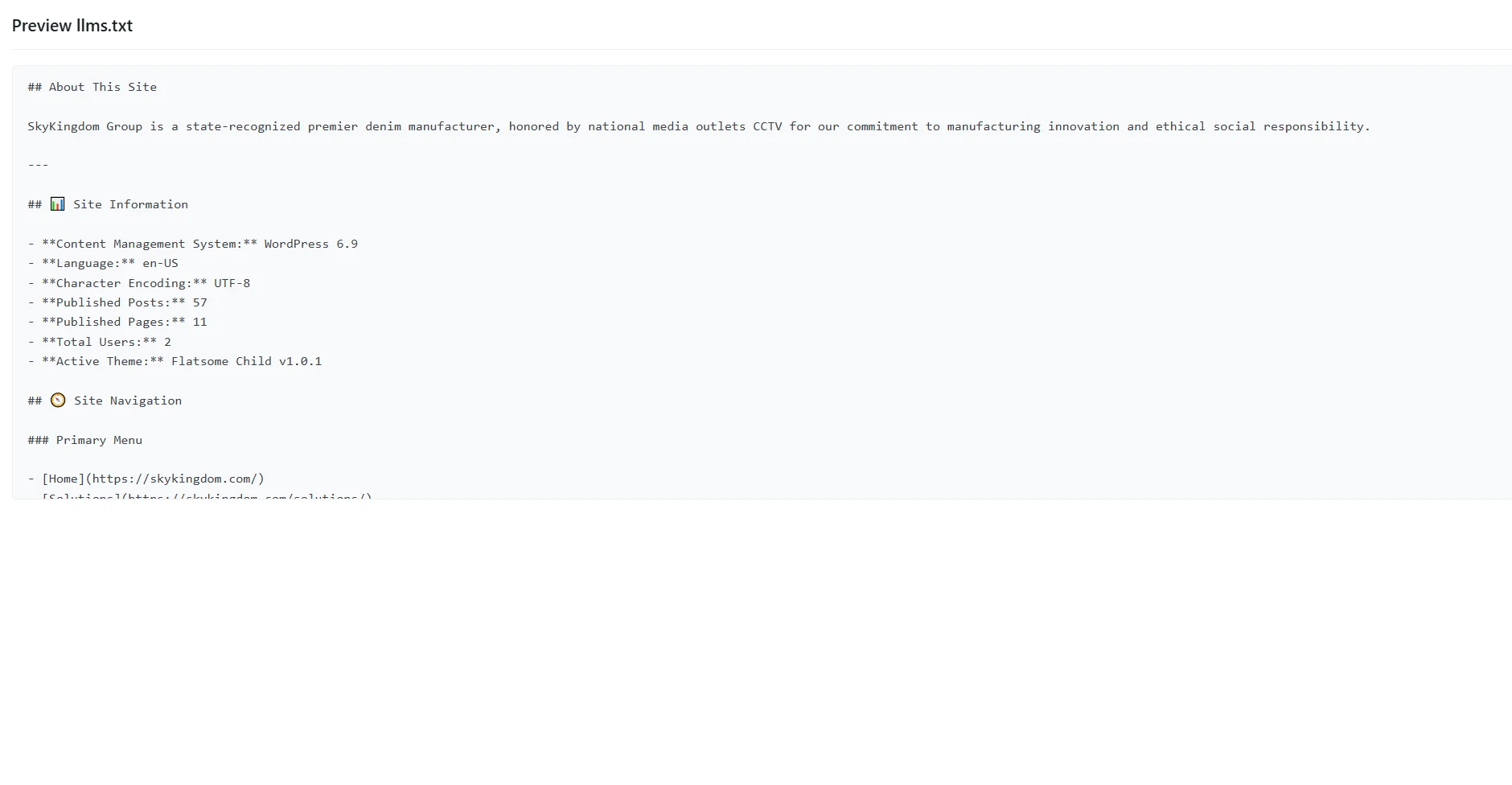
Task: Click the 'WordPress 6.9' value
Action: click(310, 244)
